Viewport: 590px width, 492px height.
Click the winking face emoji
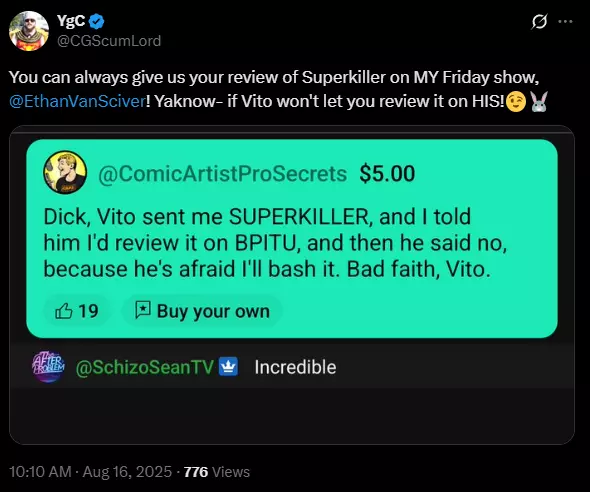(516, 102)
